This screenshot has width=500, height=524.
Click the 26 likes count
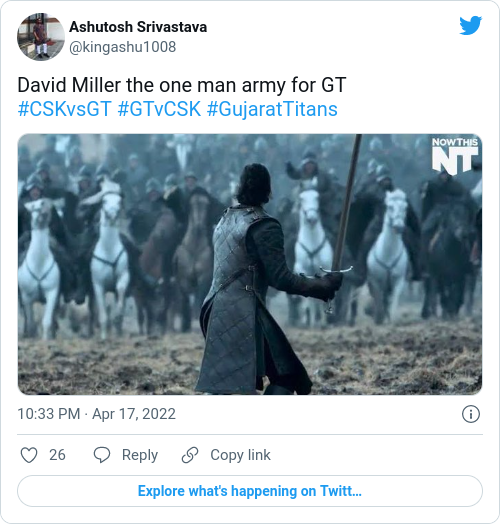point(57,455)
